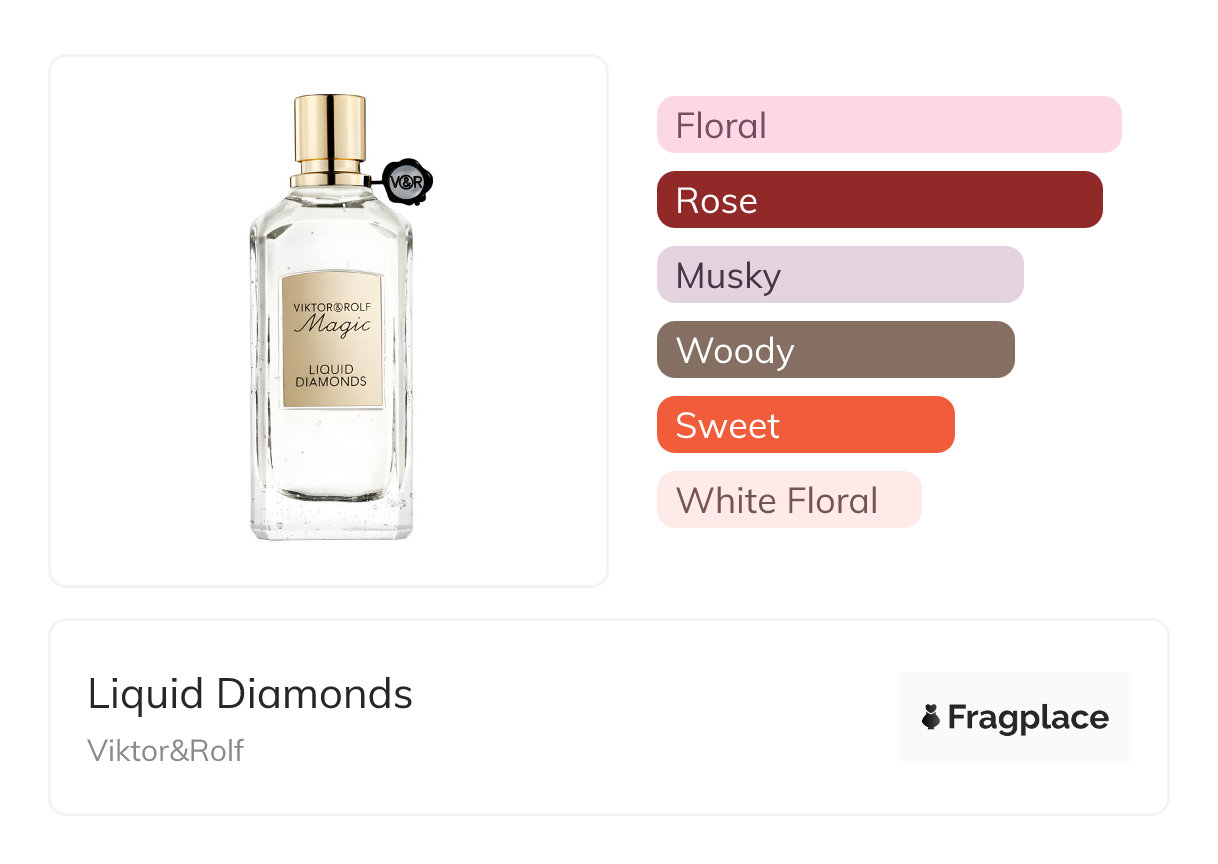This screenshot has height=864, width=1218.
Task: Open the Liquid Diamonds perfume title
Action: (x=250, y=694)
